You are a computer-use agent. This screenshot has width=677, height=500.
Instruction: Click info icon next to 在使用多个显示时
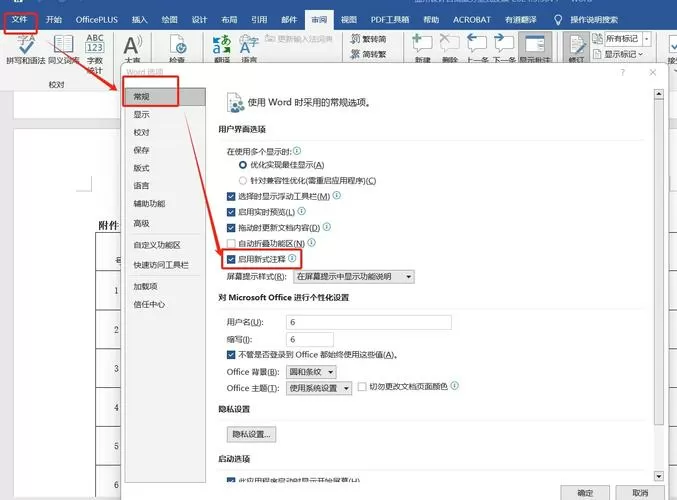tap(297, 151)
